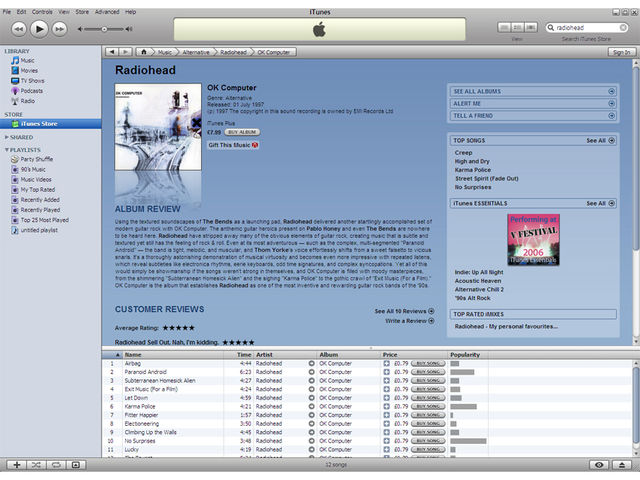Open the View menu
This screenshot has width=640, height=480.
tap(64, 12)
